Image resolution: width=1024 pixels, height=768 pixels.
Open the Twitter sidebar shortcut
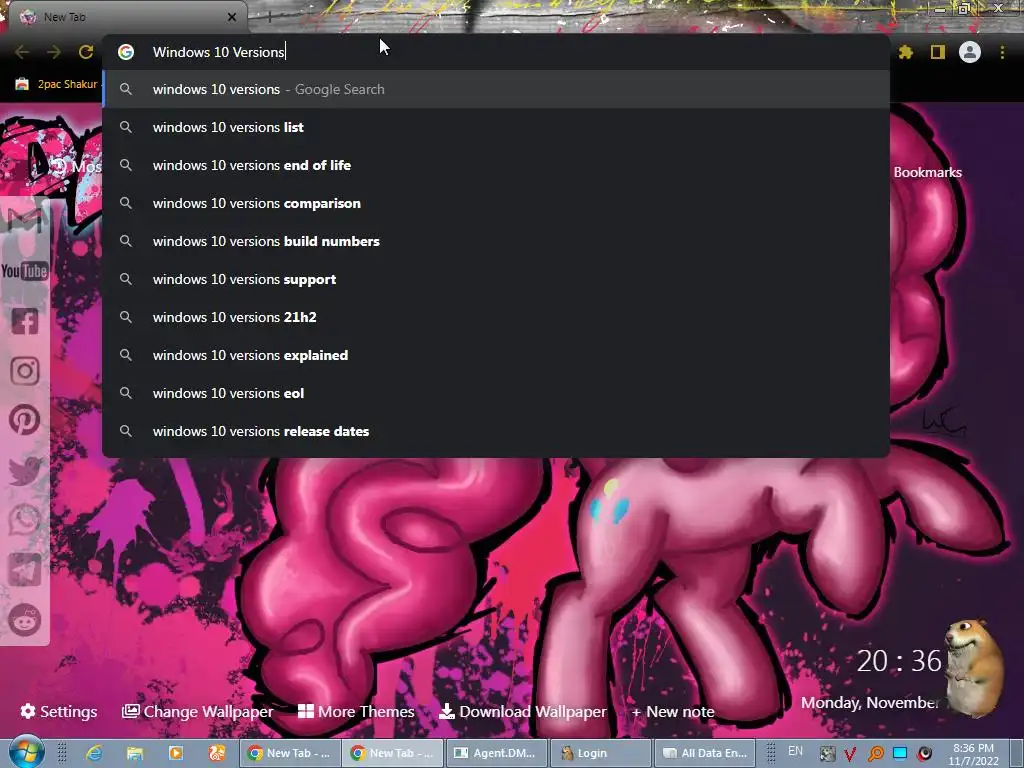pyautogui.click(x=25, y=470)
